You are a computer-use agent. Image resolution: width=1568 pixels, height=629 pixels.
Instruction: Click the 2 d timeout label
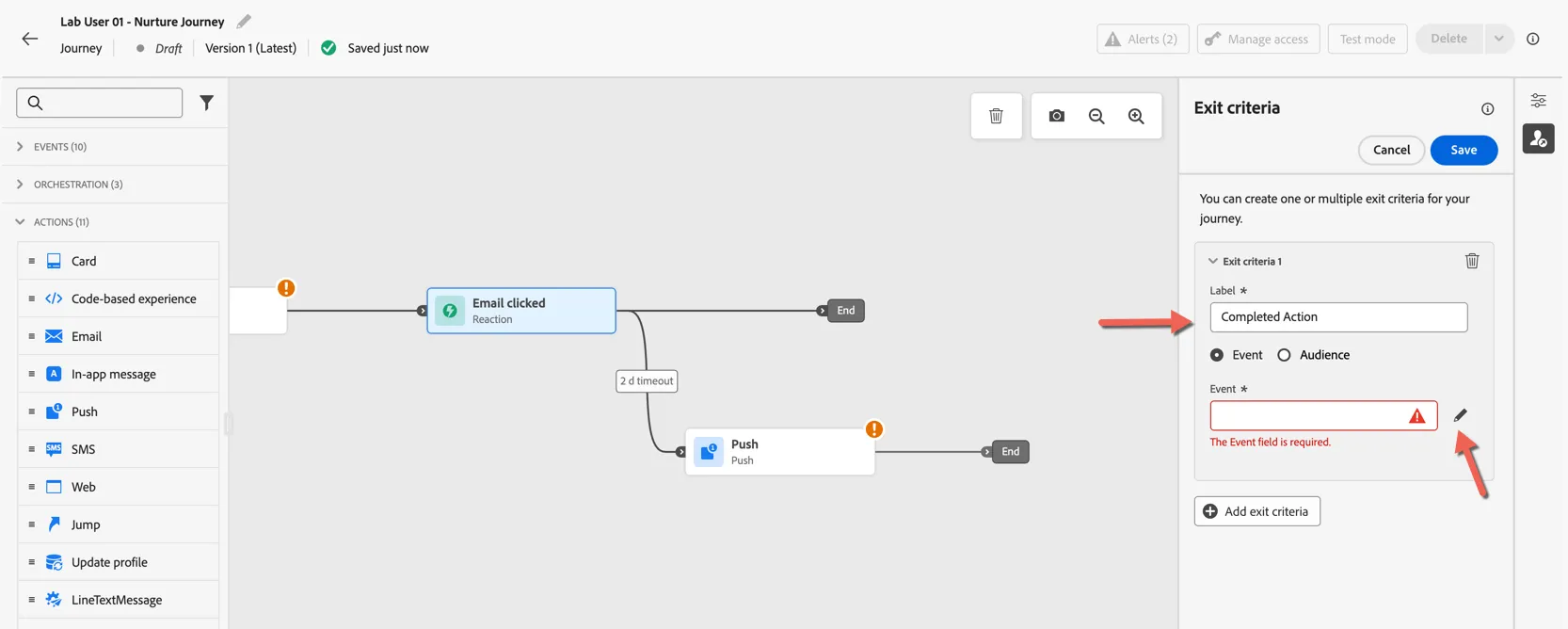(x=647, y=381)
